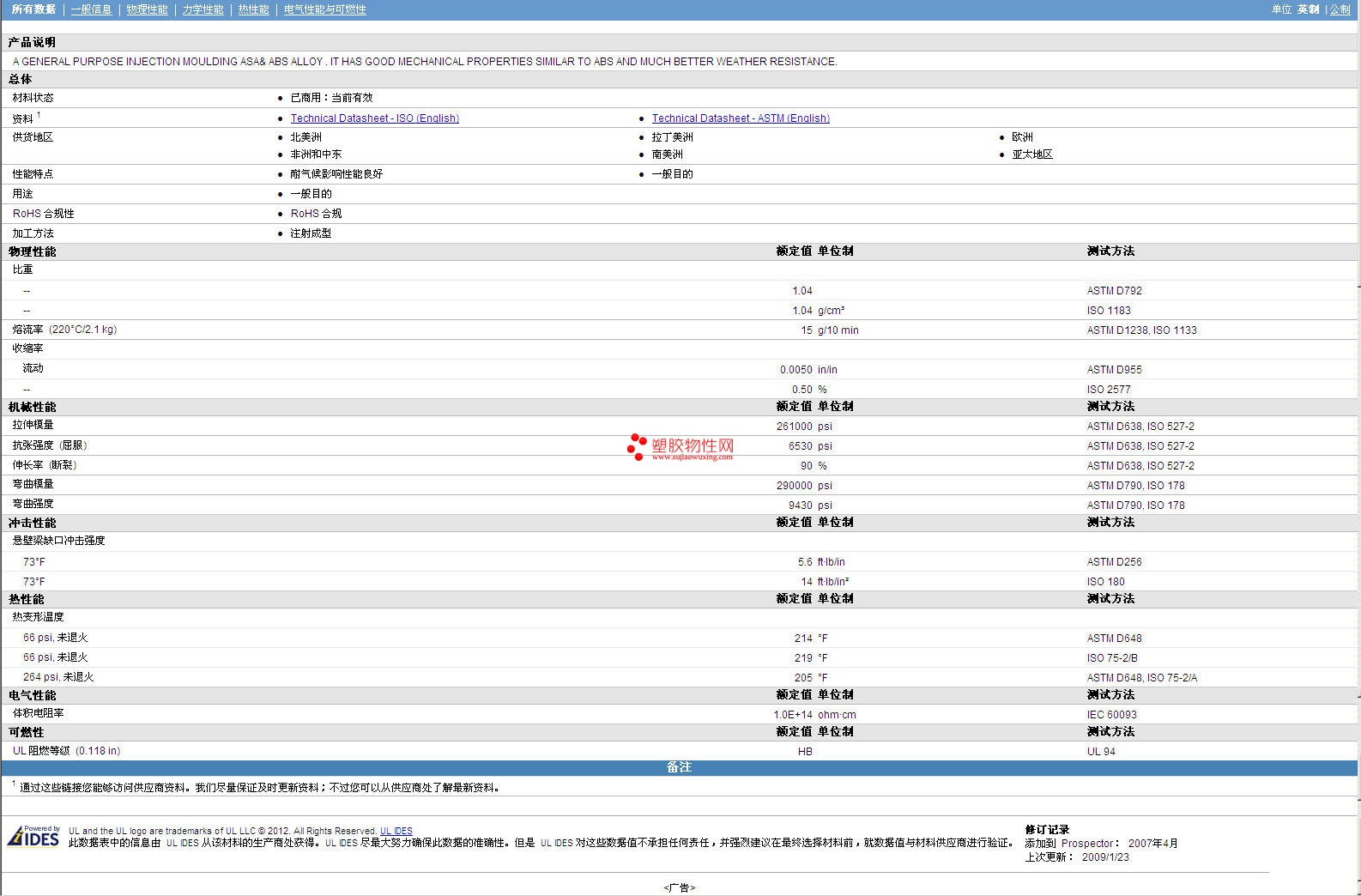The image size is (1361, 896).
Task: Open the 热性能 tab
Action: (253, 9)
